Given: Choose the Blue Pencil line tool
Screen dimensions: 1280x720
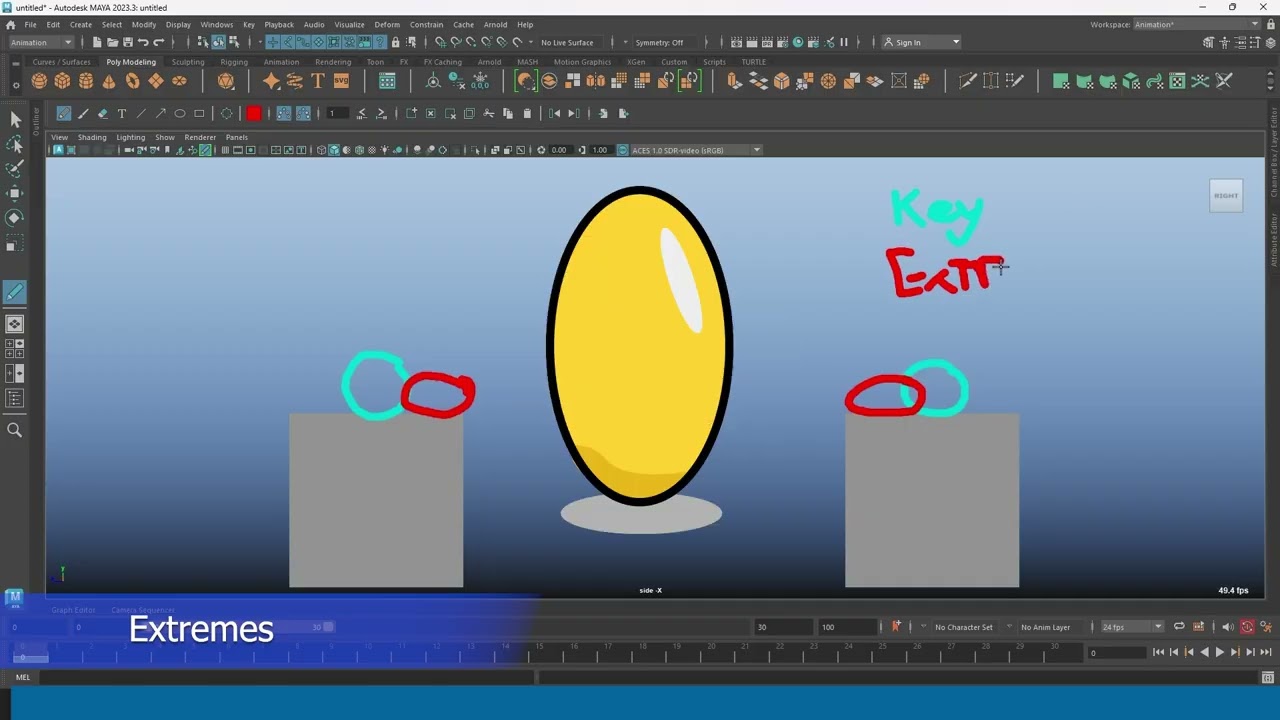Looking at the screenshot, I should point(141,113).
